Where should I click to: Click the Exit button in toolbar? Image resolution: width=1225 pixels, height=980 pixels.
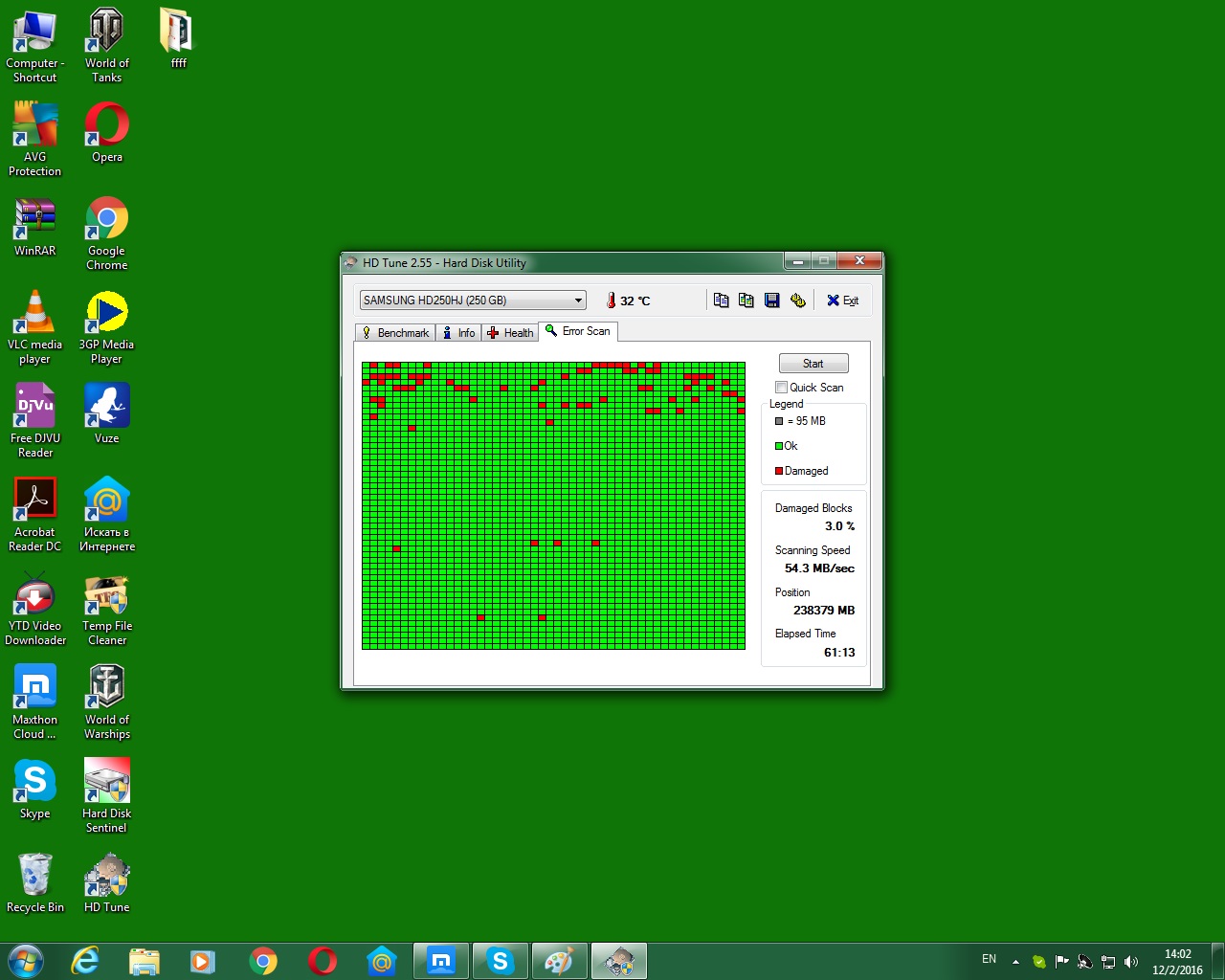[x=842, y=301]
